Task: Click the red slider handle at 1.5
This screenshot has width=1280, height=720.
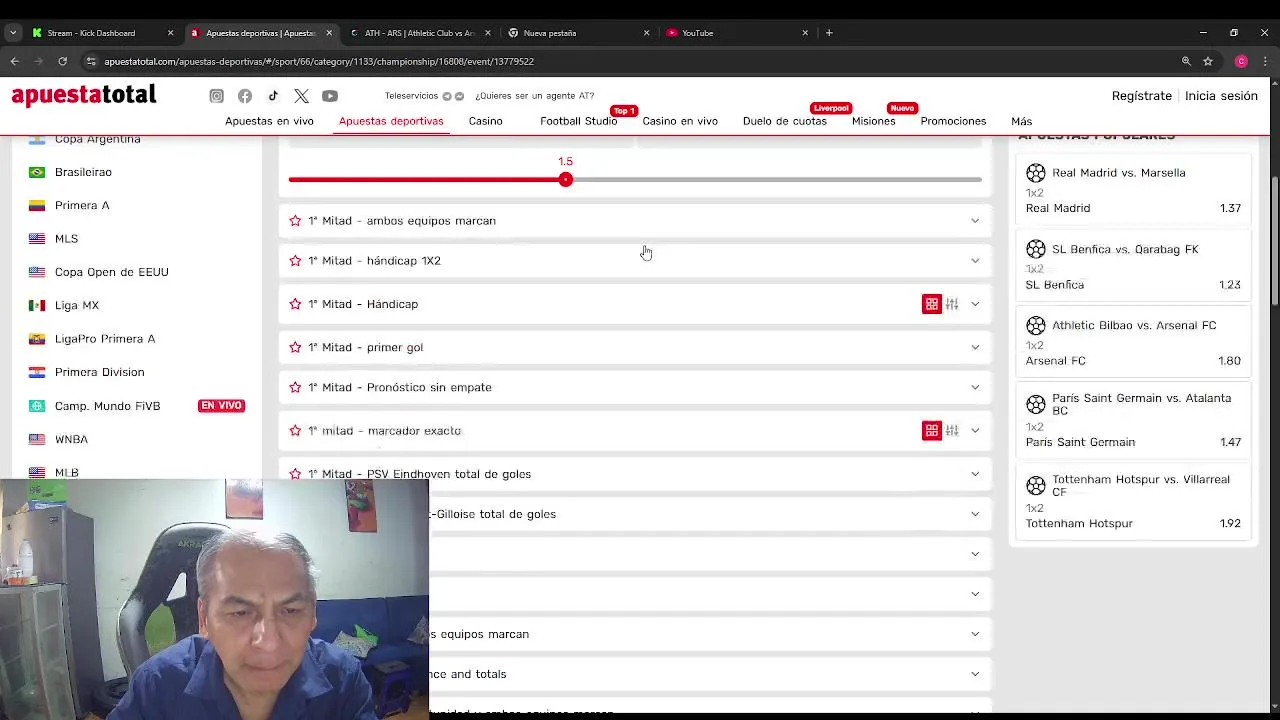Action: coord(566,179)
